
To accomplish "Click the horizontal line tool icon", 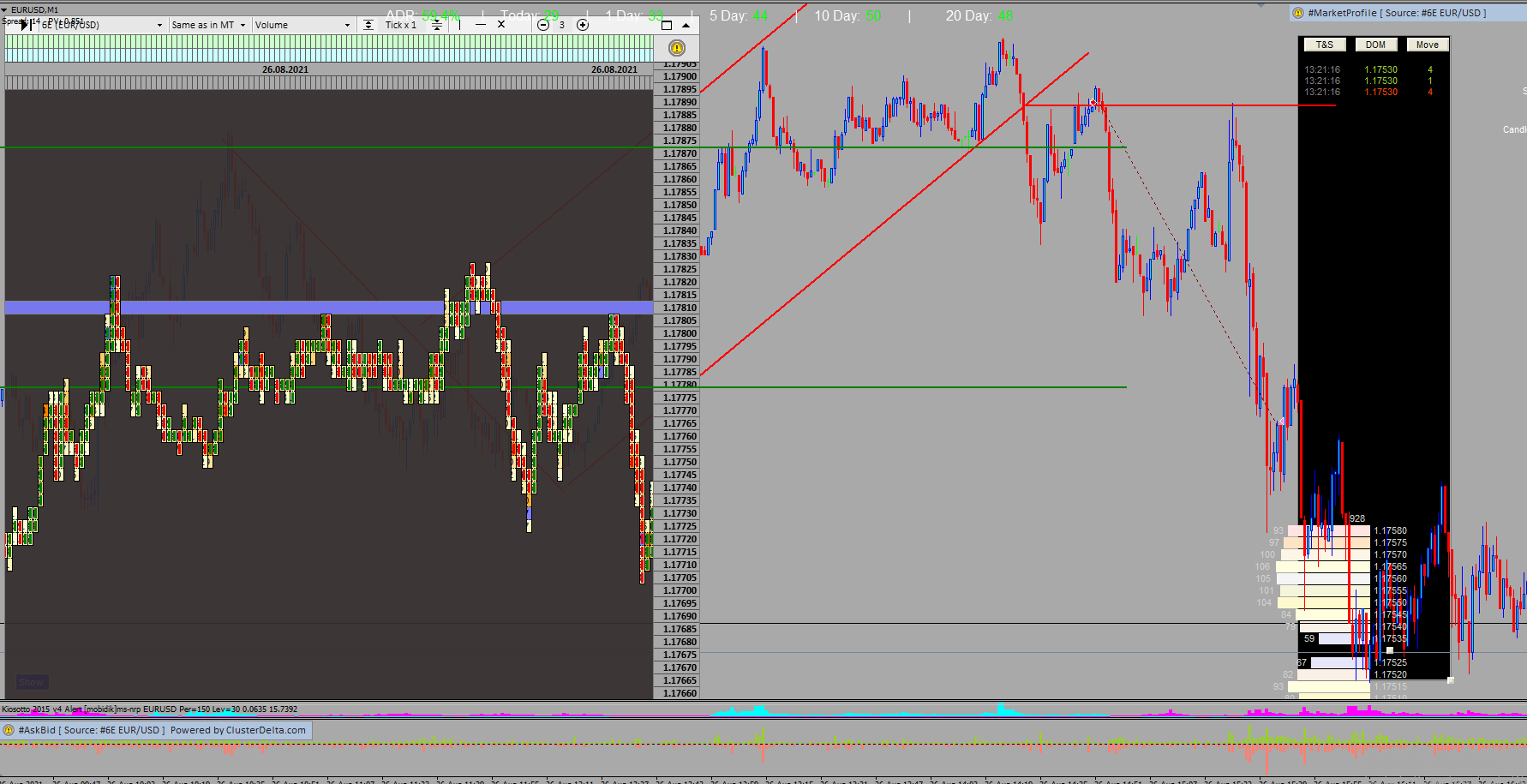I will click(481, 25).
